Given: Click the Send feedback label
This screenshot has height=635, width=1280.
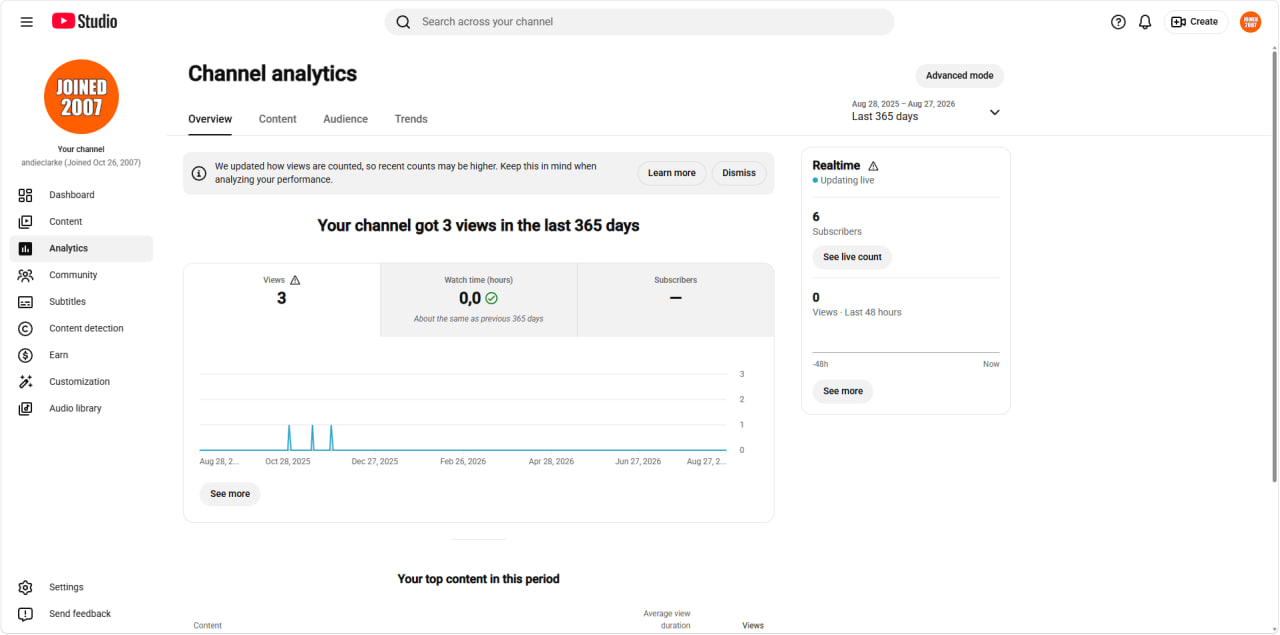Looking at the screenshot, I should [80, 614].
